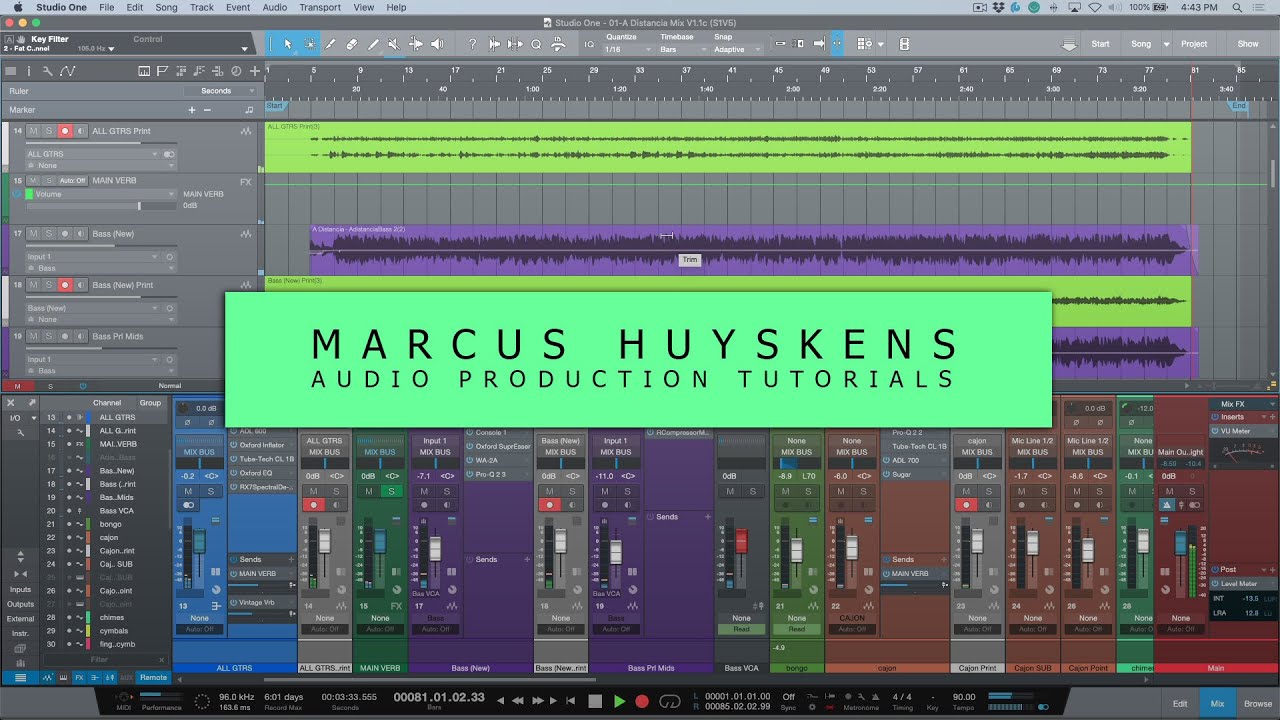Open the Song menu
The height and width of the screenshot is (720, 1280).
pos(166,7)
